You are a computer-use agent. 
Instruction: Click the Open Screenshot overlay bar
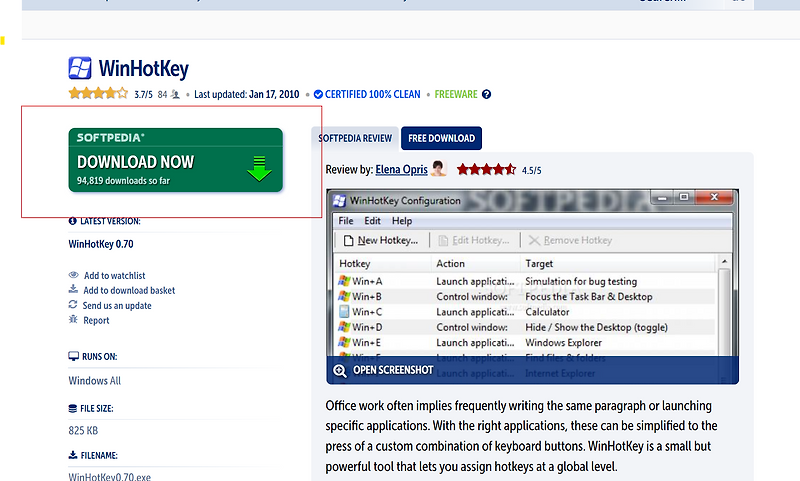pyautogui.click(x=533, y=370)
